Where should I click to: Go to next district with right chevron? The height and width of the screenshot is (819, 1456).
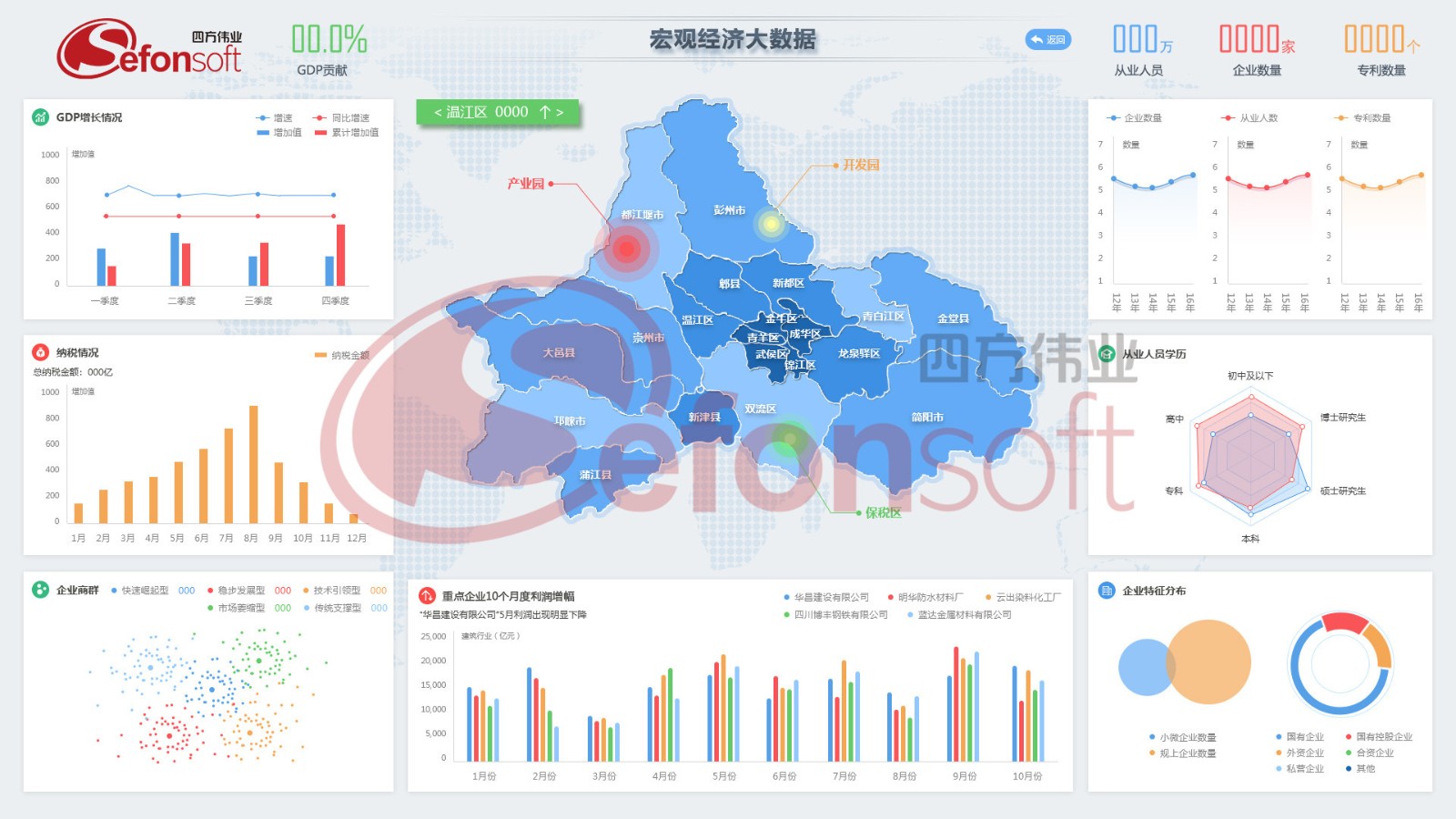coord(560,112)
